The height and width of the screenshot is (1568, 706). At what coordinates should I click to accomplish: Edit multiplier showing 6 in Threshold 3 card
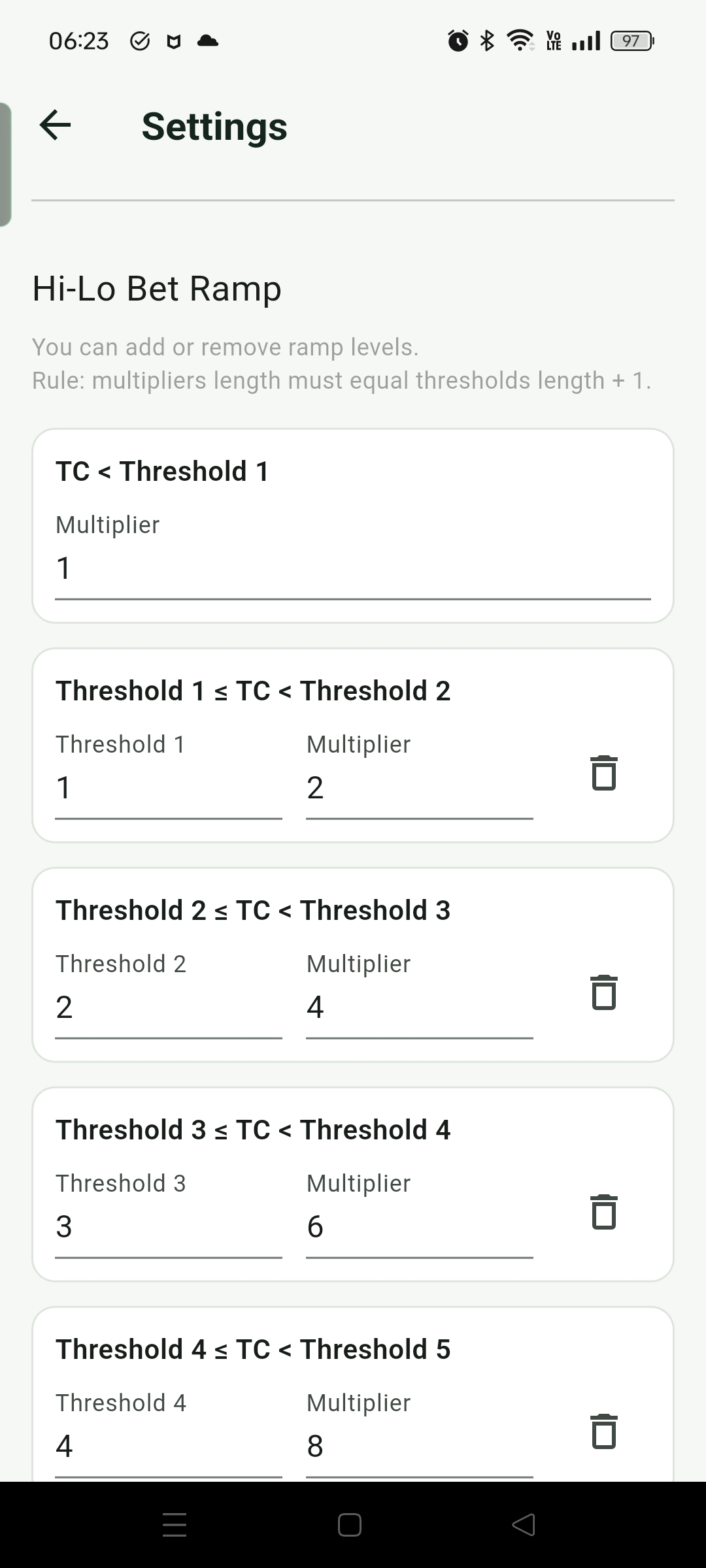pyautogui.click(x=420, y=1215)
